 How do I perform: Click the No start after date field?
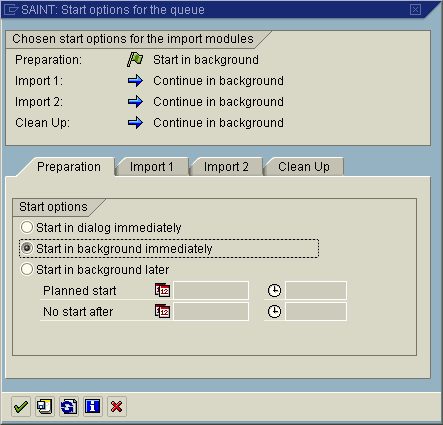pyautogui.click(x=211, y=311)
